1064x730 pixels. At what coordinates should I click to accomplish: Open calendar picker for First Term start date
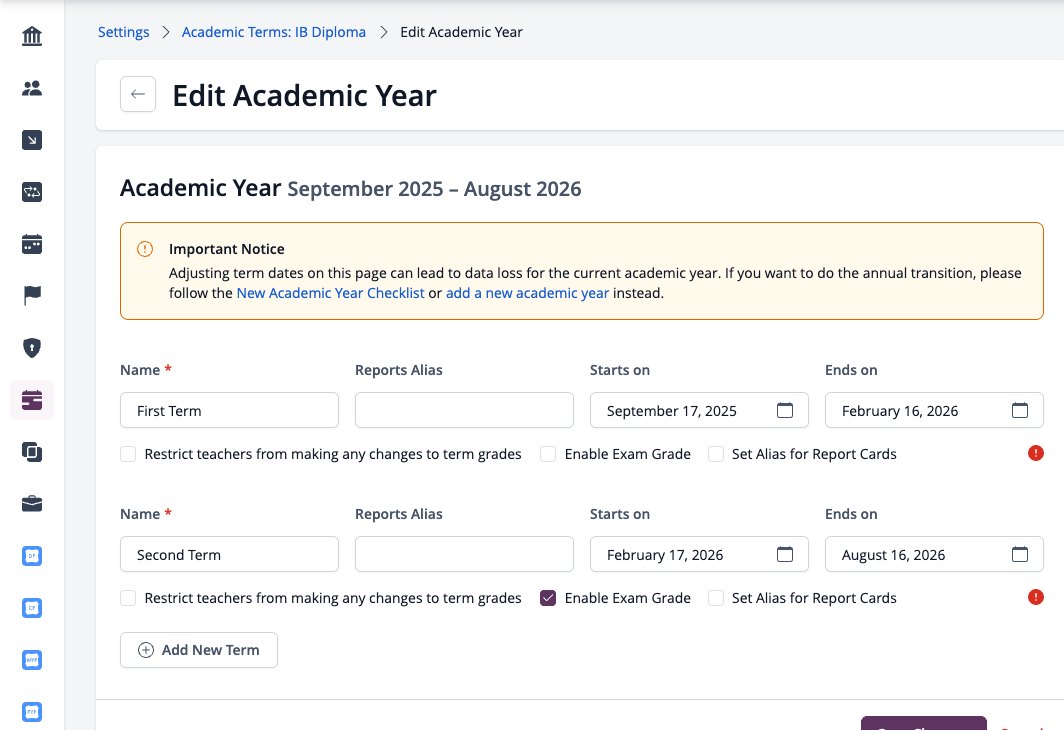pyautogui.click(x=784, y=410)
